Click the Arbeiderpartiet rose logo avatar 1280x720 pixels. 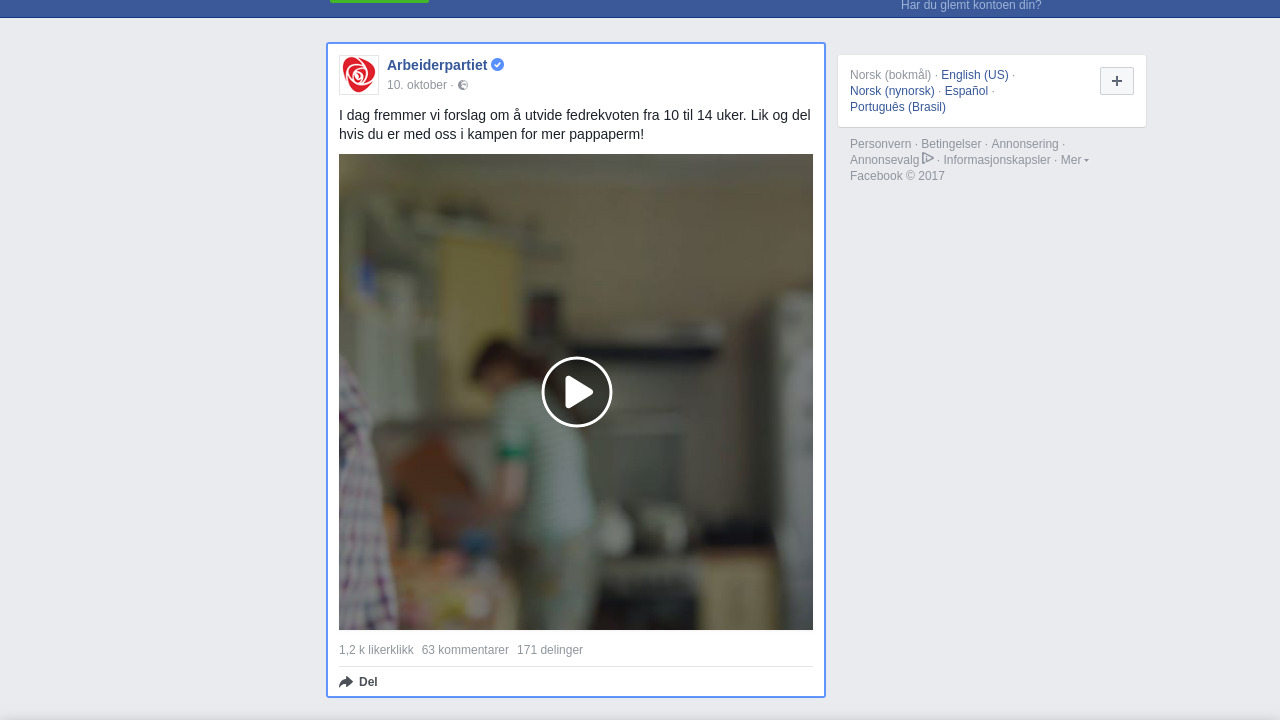point(359,75)
